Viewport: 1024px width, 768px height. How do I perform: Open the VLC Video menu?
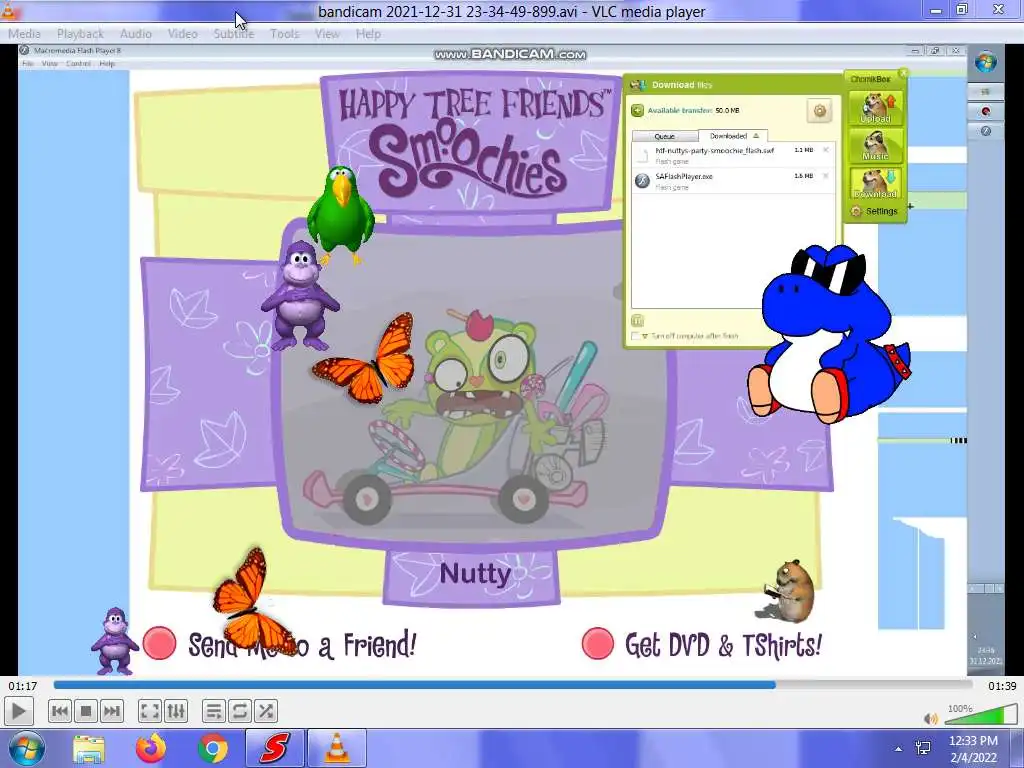tap(182, 33)
